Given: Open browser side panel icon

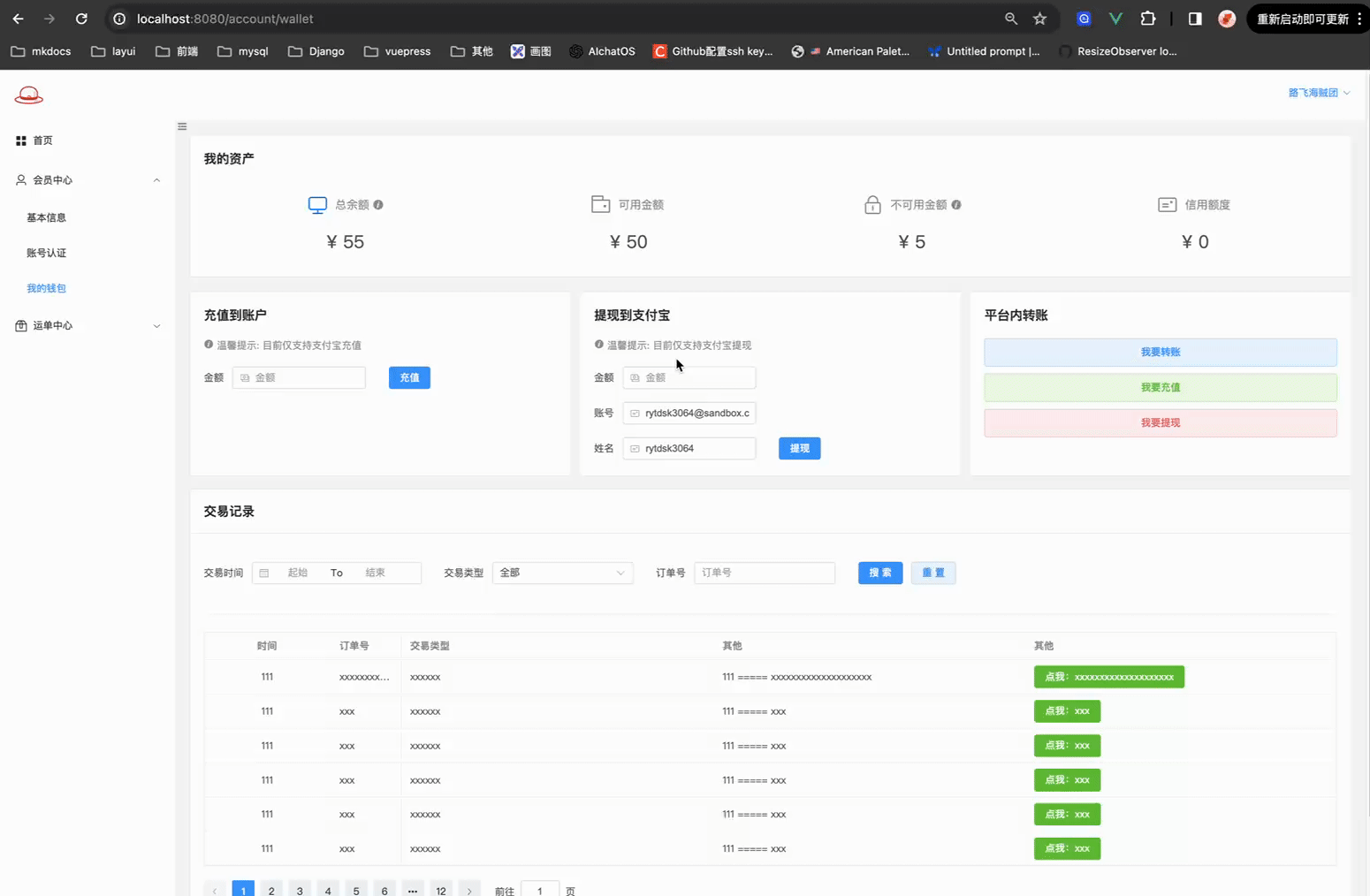Looking at the screenshot, I should coord(1195,19).
